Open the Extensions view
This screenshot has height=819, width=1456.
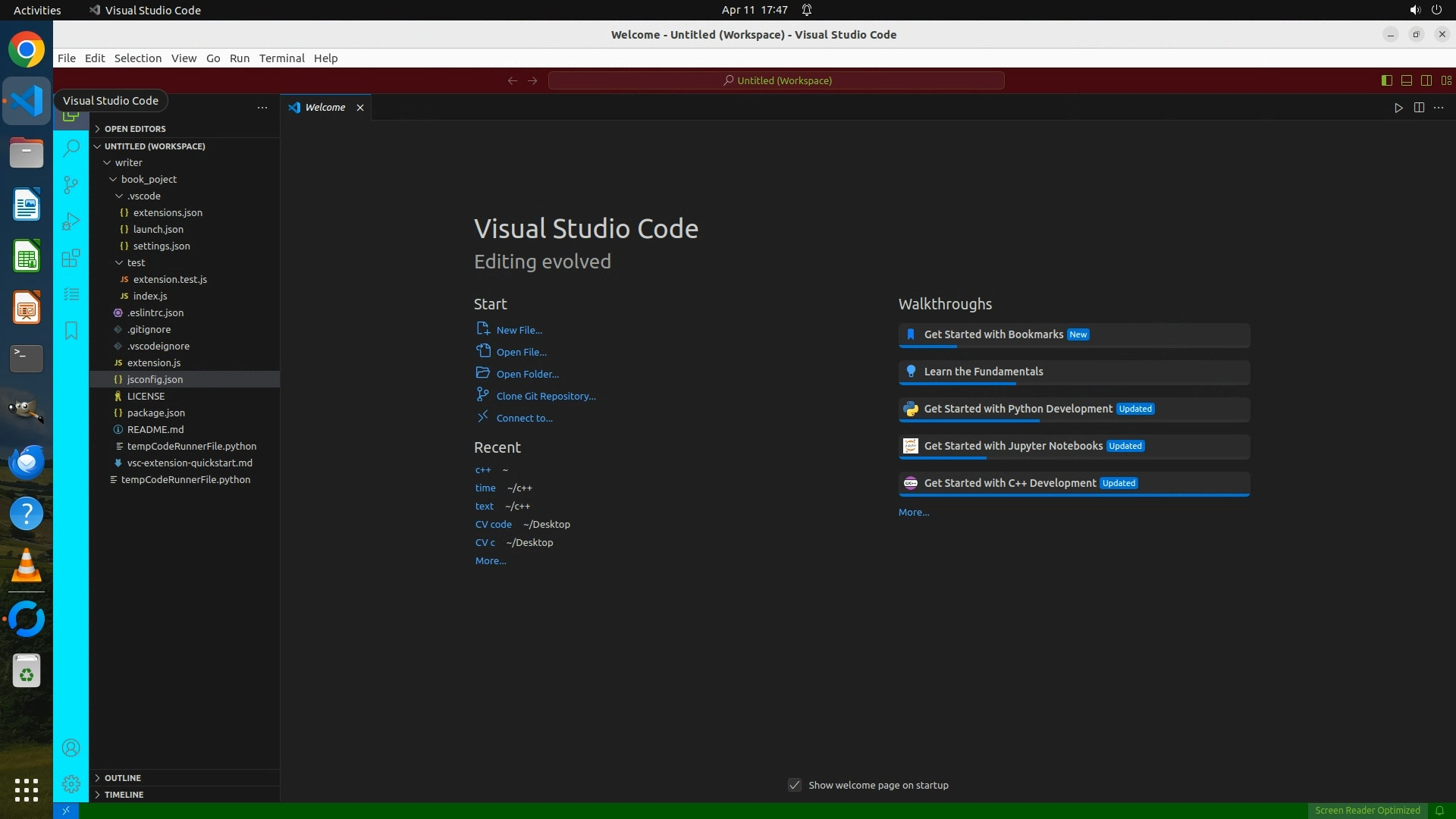71,258
